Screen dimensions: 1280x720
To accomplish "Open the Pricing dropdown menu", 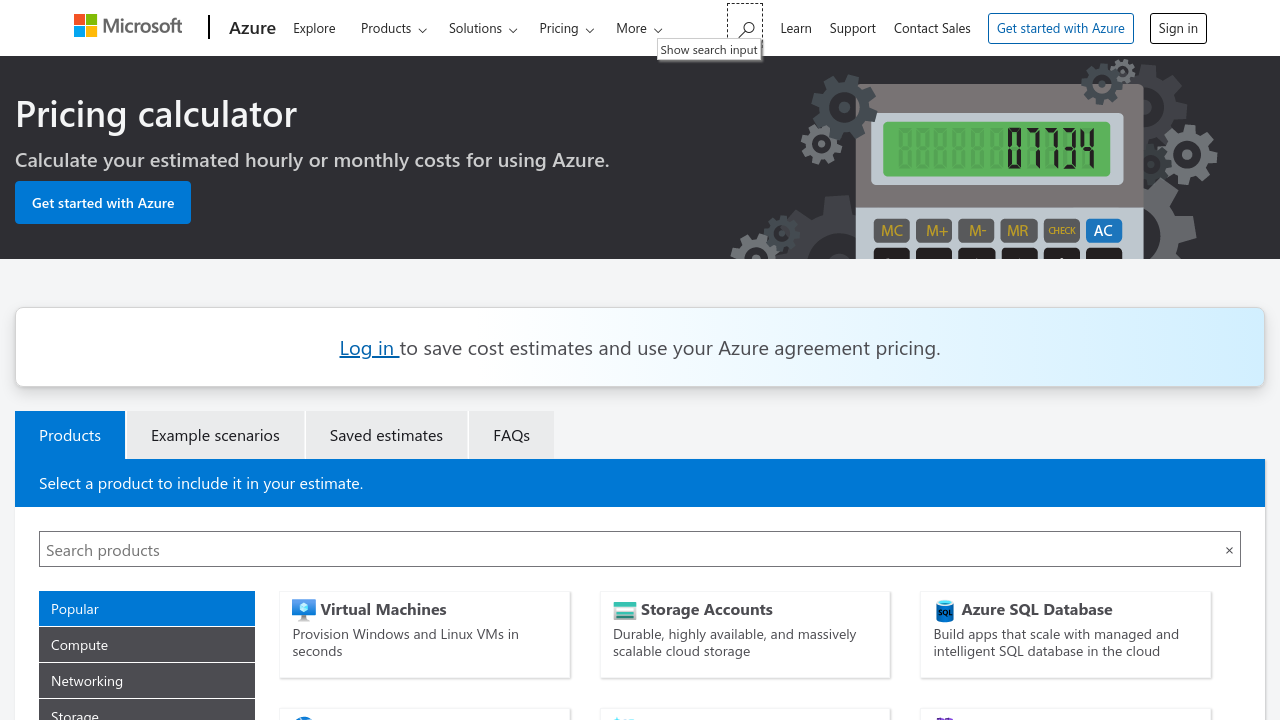I will 566,28.
